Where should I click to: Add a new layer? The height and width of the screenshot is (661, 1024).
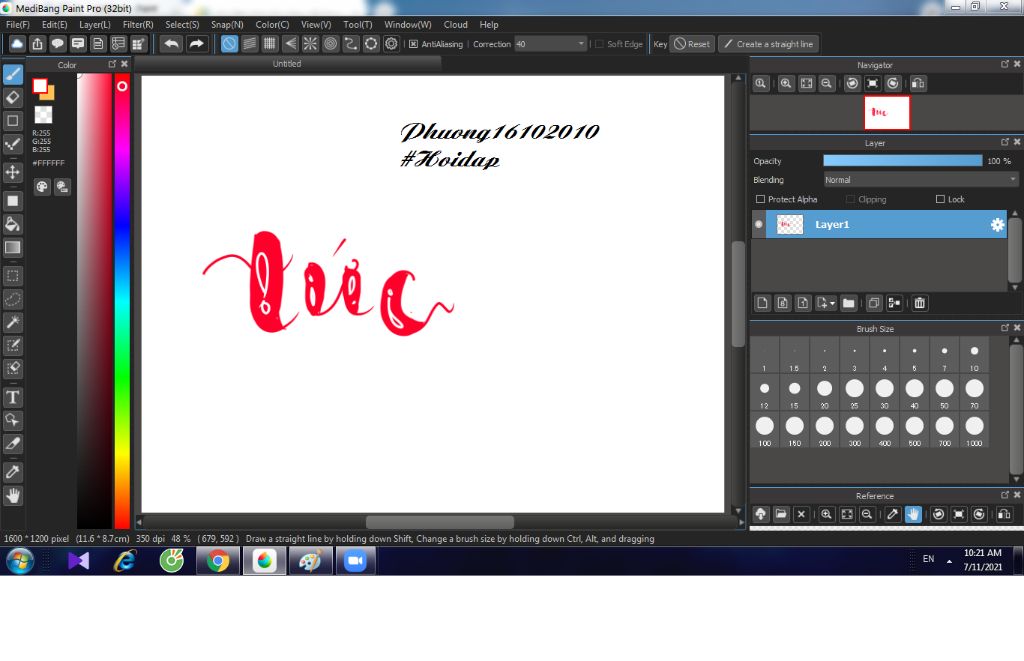click(x=762, y=303)
